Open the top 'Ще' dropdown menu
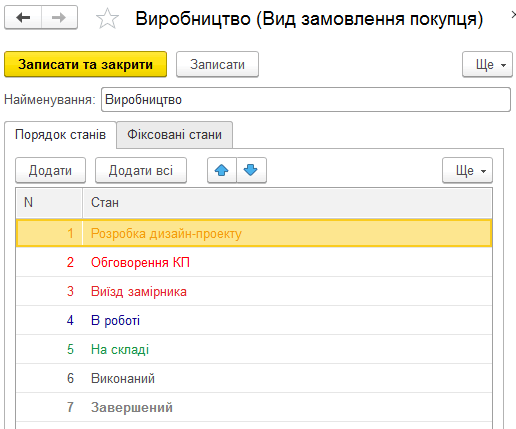 coord(487,64)
